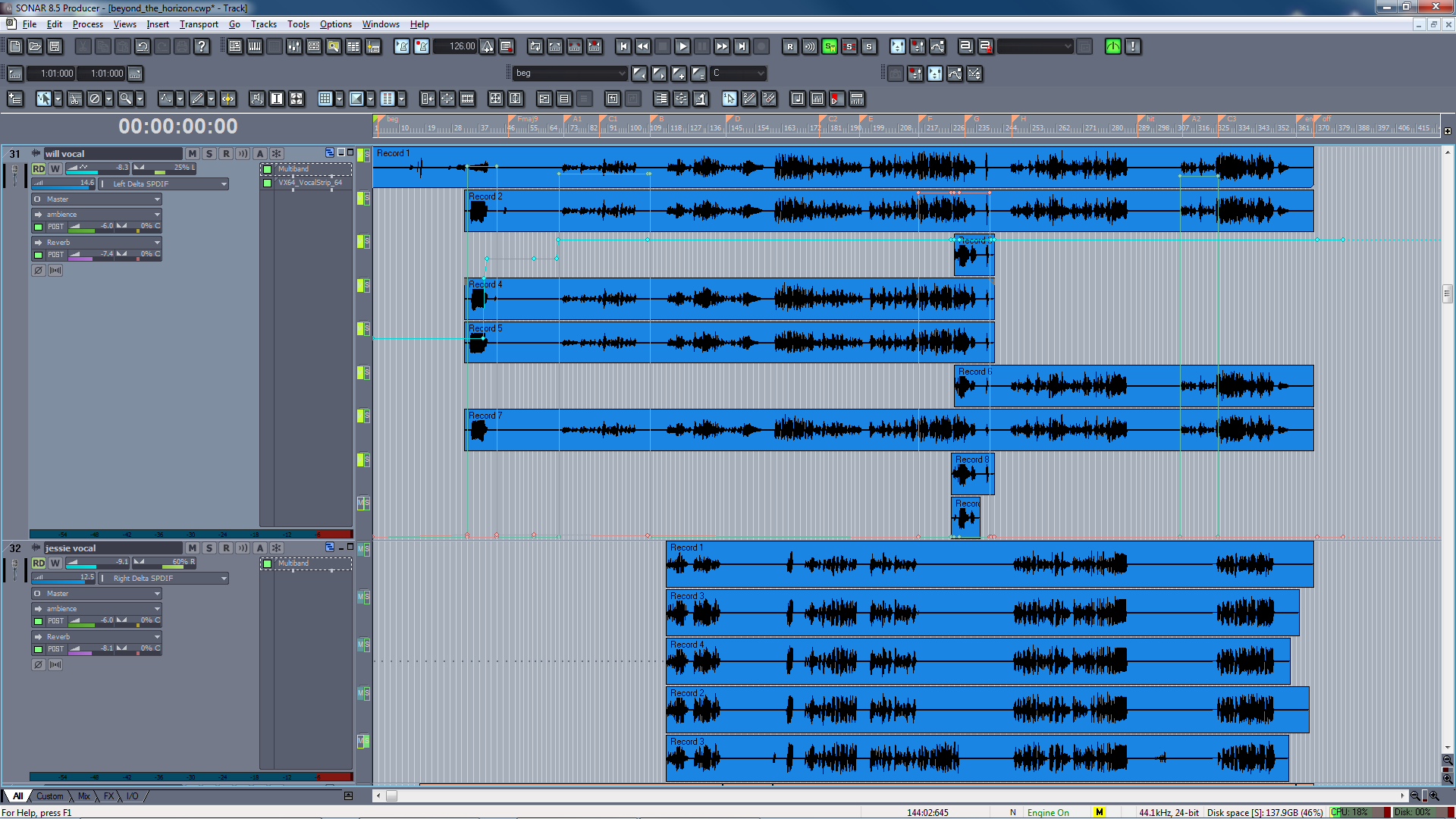Click the jessie vocal volume slider at -9.1
The width and height of the screenshot is (1456, 819).
tap(98, 562)
